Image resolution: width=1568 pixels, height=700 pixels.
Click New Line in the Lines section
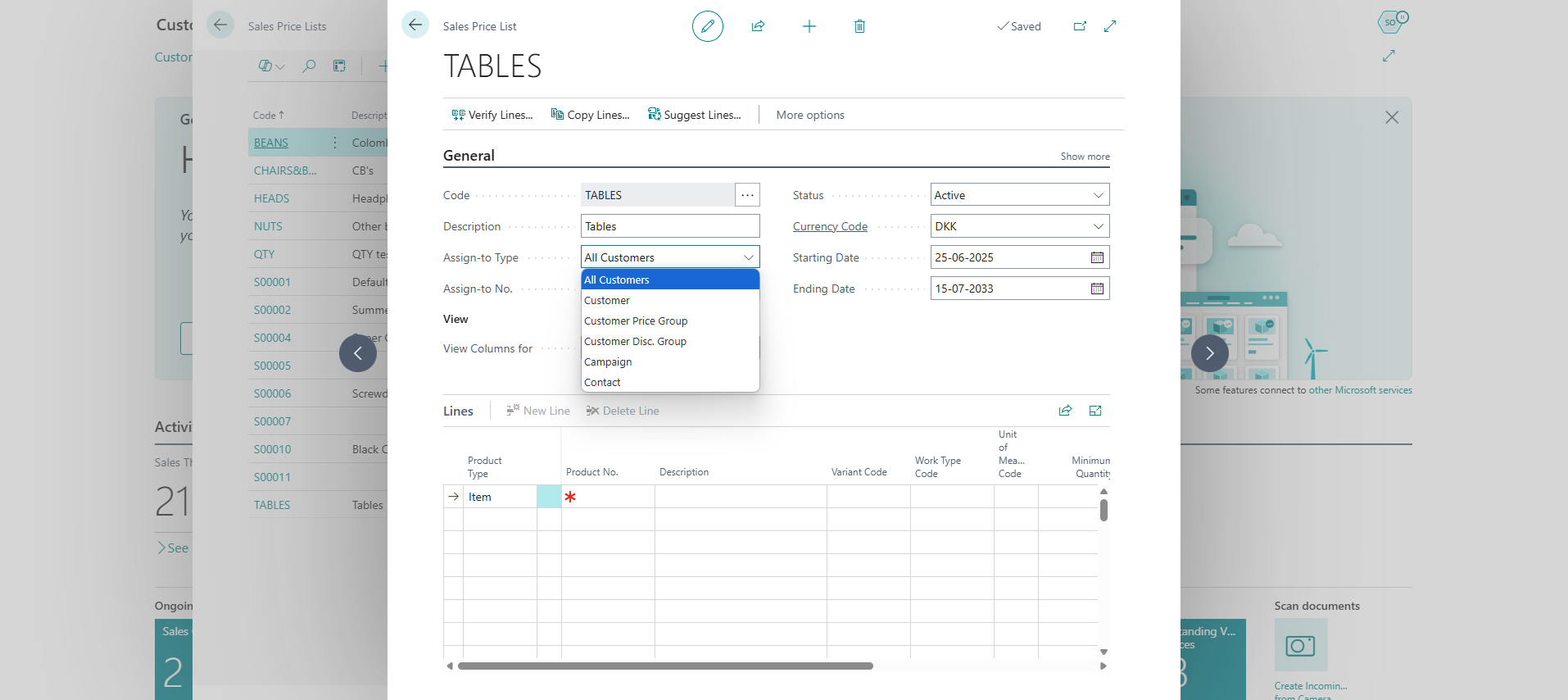pyautogui.click(x=538, y=411)
